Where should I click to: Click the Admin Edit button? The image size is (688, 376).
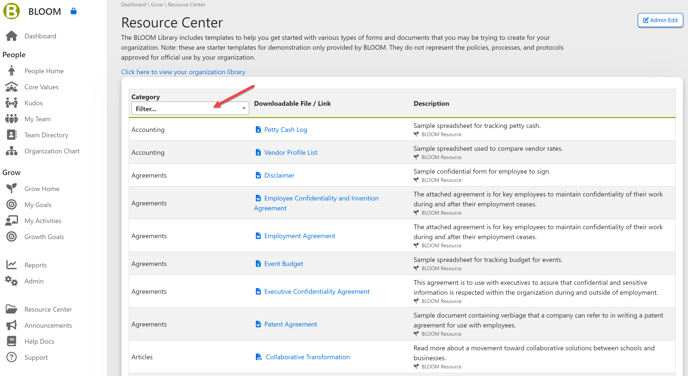coord(660,20)
